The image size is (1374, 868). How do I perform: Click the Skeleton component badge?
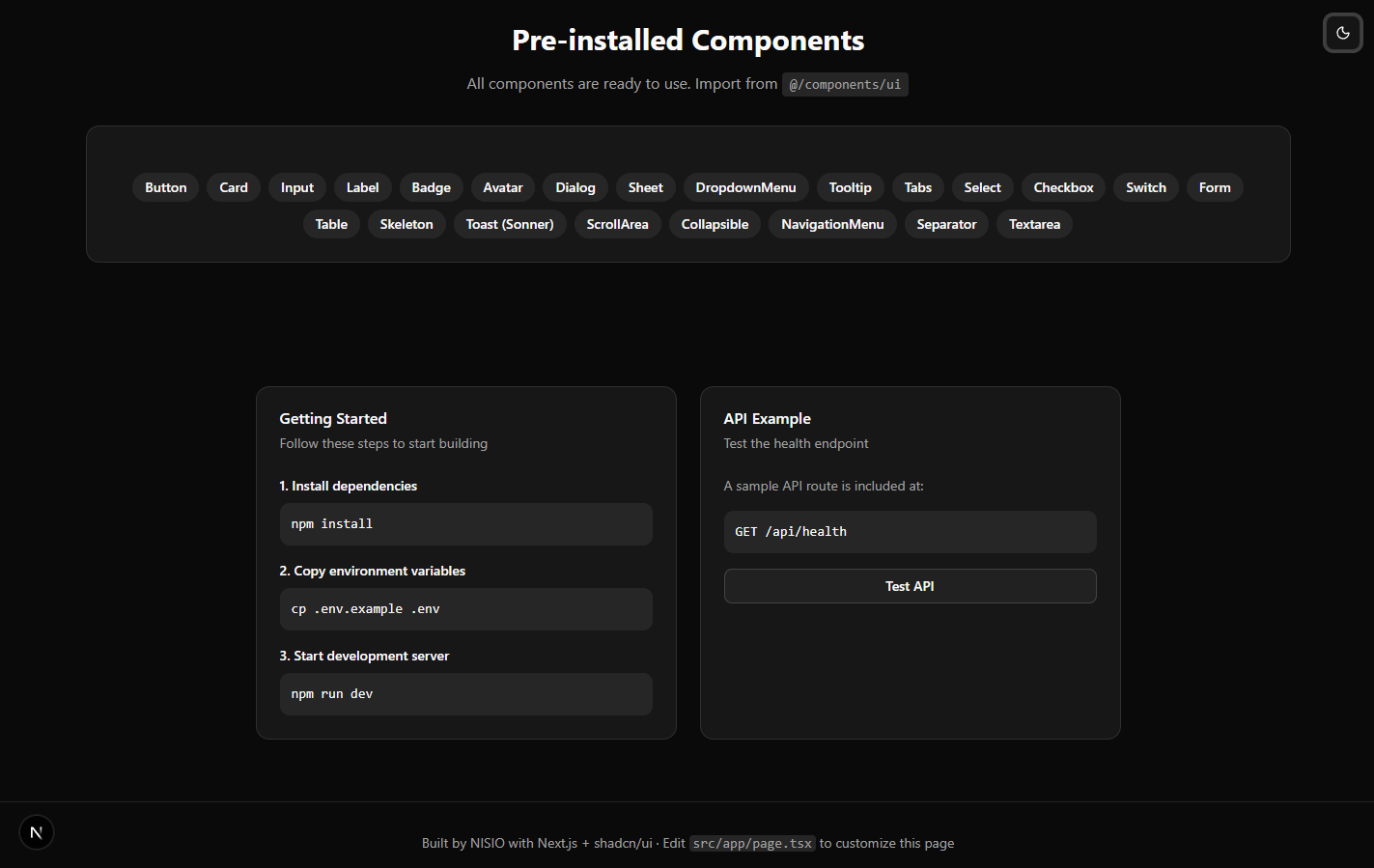tap(407, 224)
